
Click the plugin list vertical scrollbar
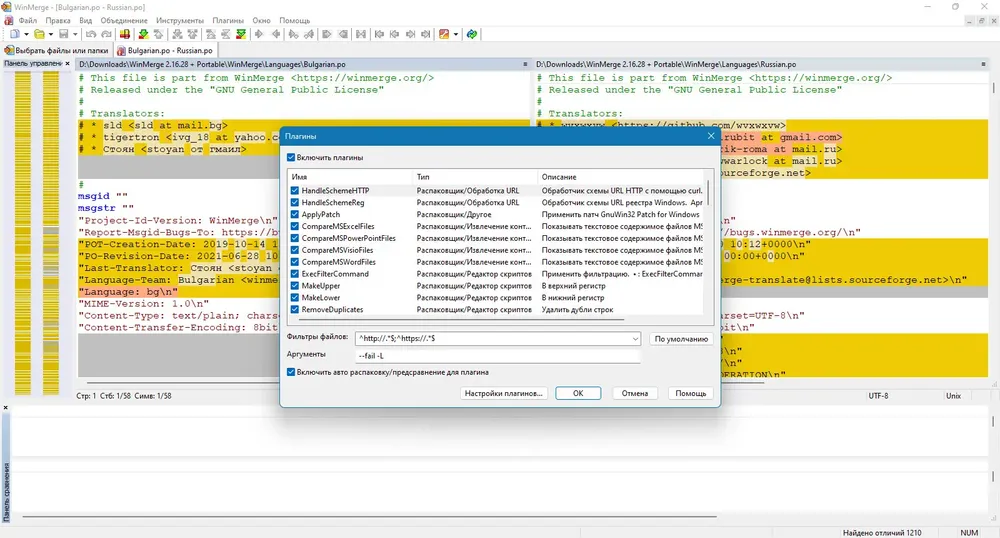pyautogui.click(x=708, y=191)
